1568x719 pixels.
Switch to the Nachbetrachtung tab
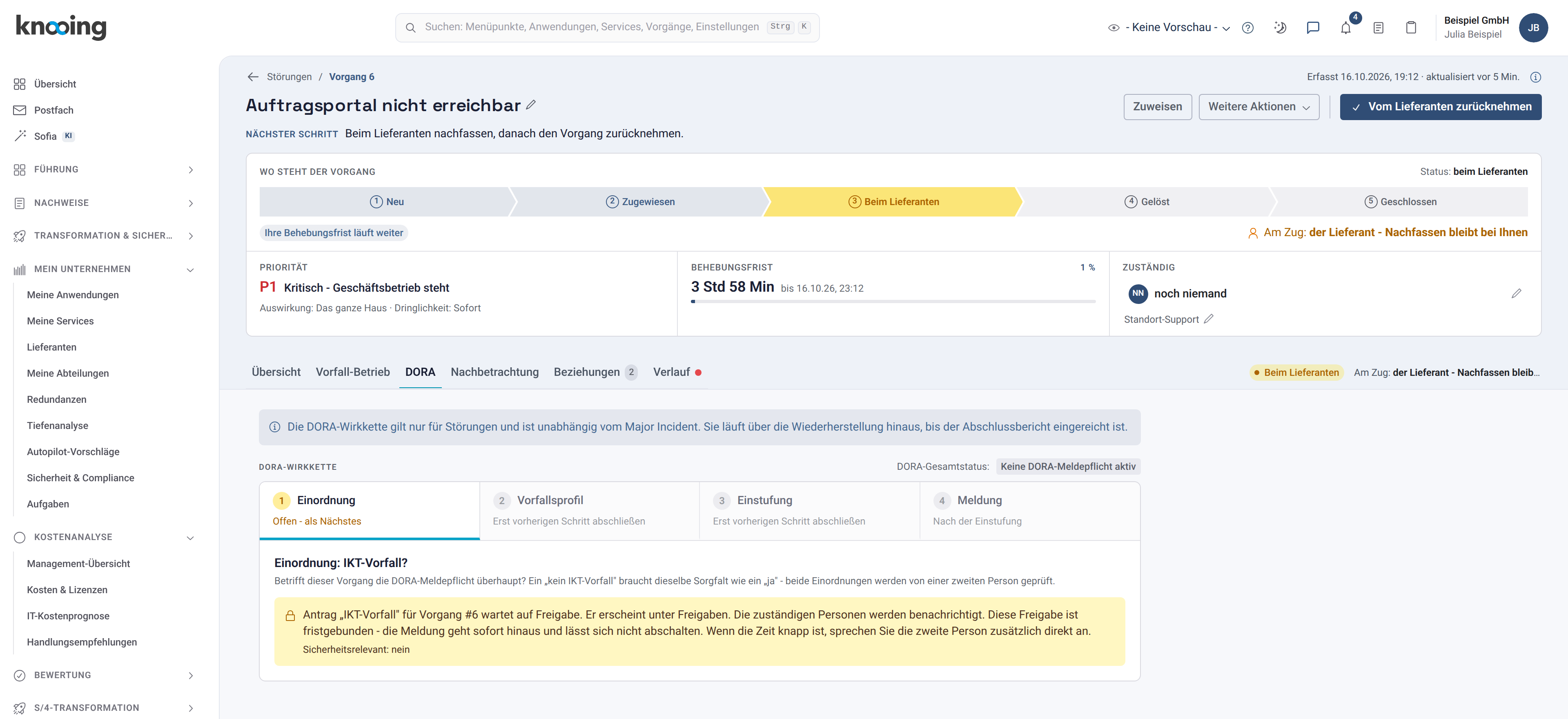coord(494,372)
